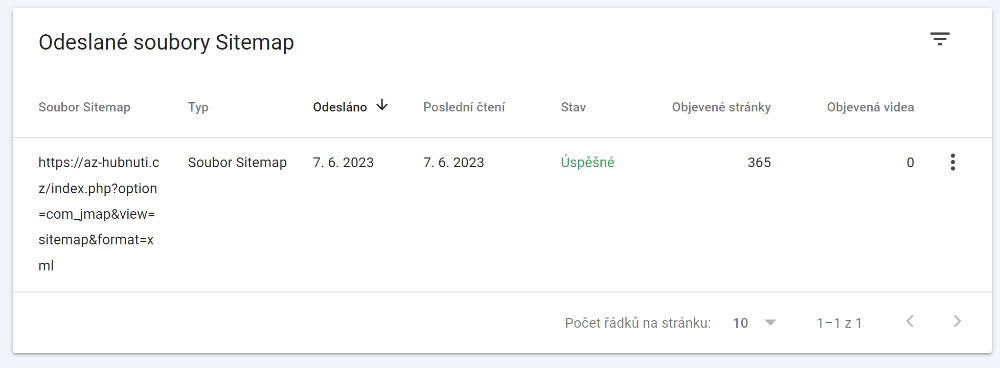This screenshot has height=368, width=1000.
Task: Click the 1–1 z 1 pagination label
Action: (x=839, y=323)
